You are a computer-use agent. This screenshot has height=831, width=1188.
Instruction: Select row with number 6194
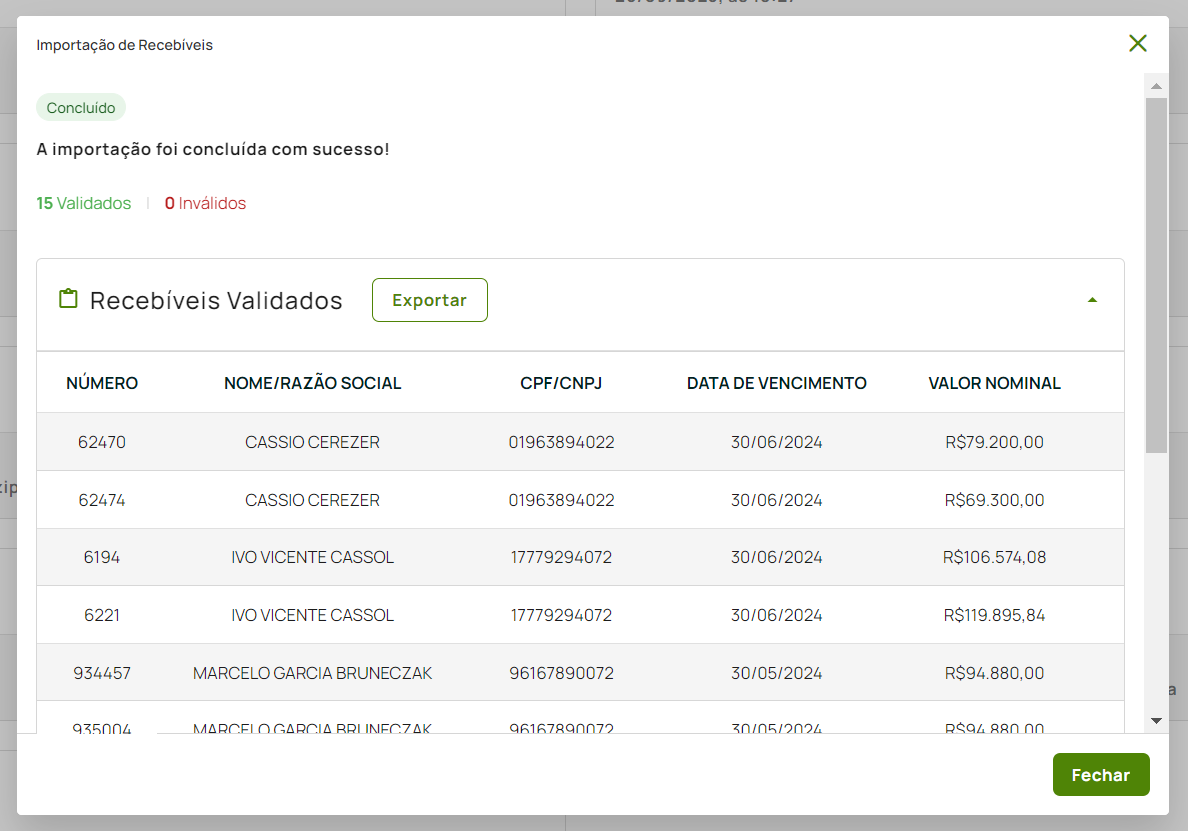pos(102,557)
